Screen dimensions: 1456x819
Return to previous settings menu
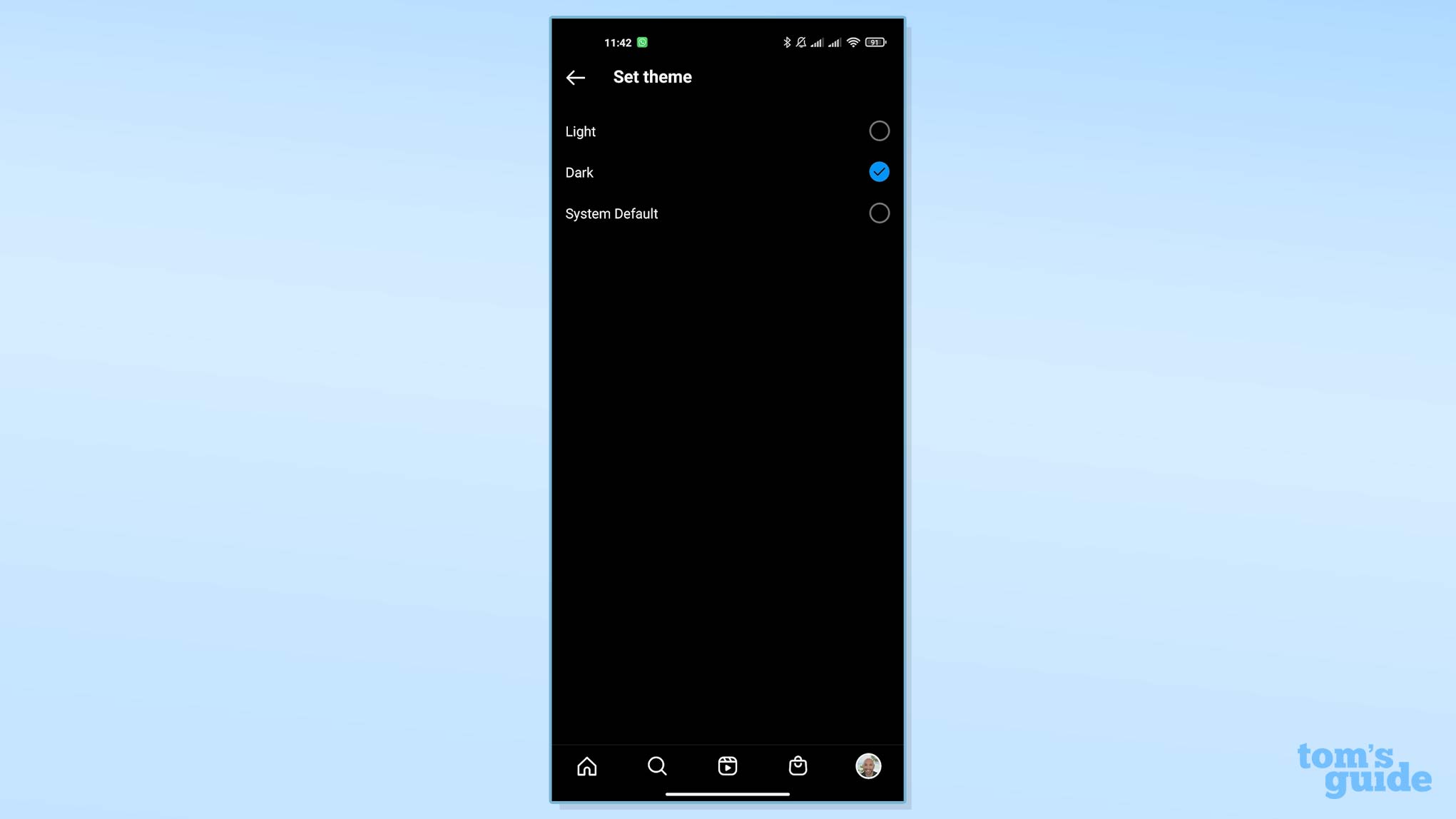(575, 77)
